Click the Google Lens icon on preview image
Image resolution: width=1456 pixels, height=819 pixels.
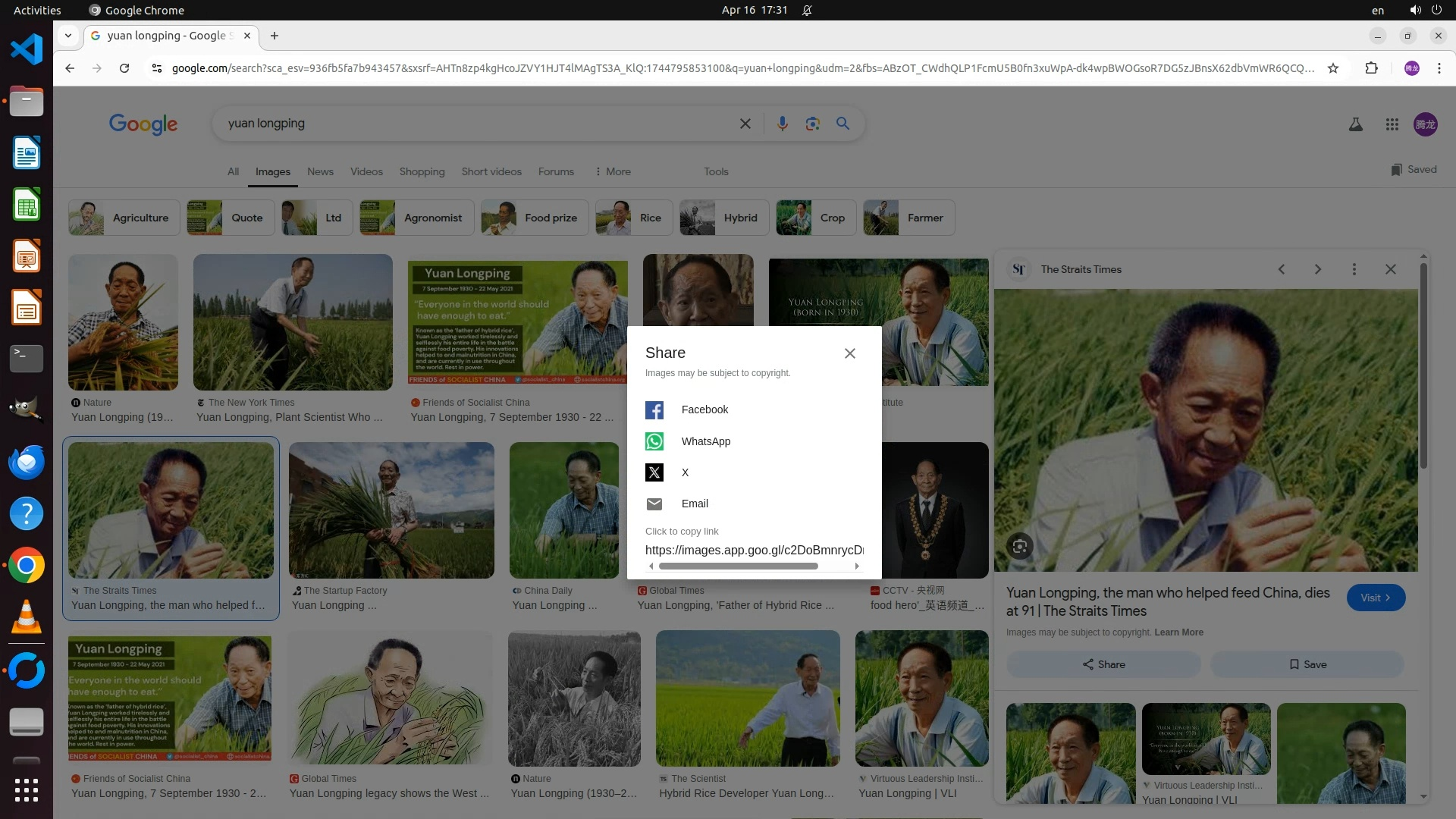(1020, 546)
